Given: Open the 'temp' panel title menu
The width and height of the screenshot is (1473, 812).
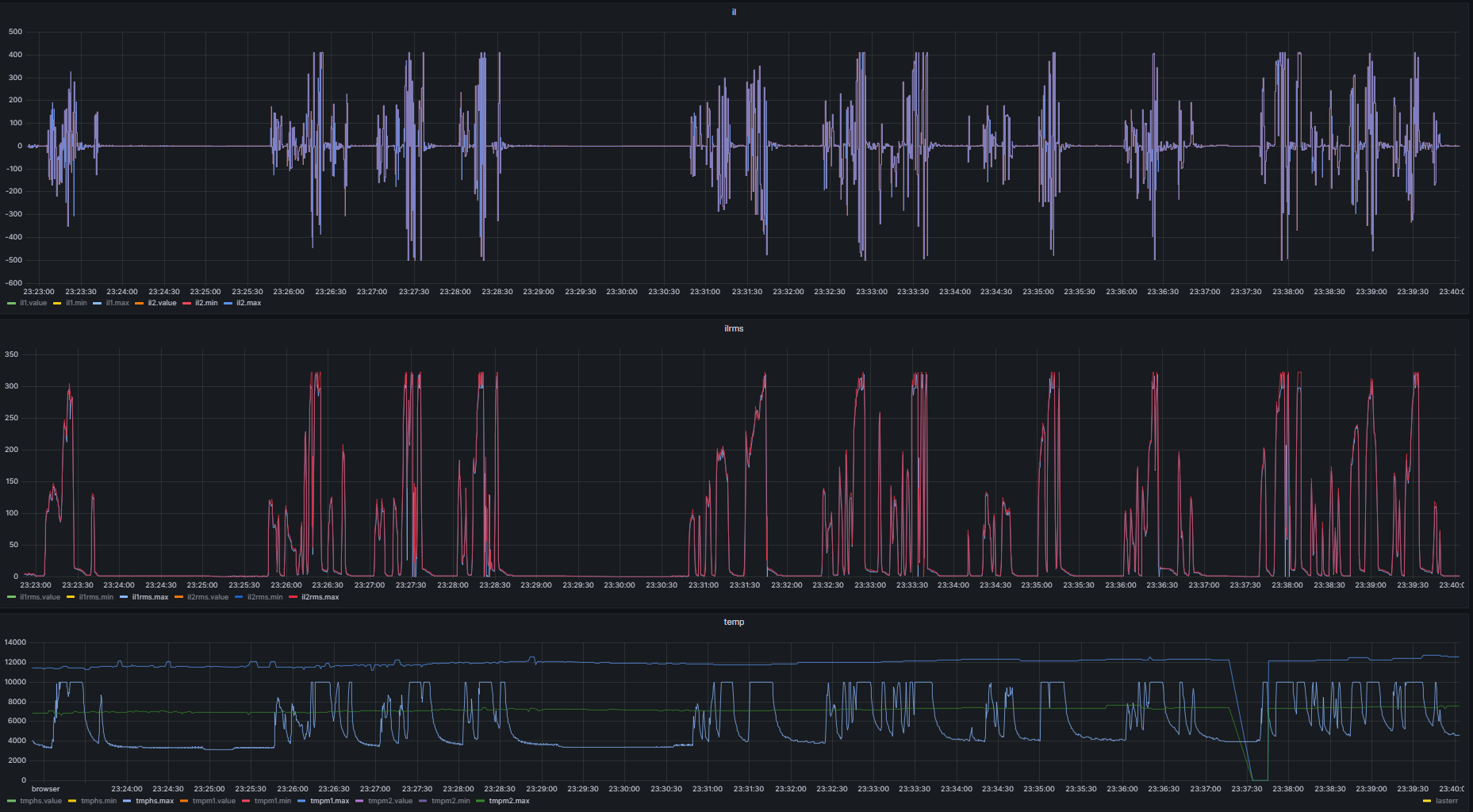Looking at the screenshot, I should pyautogui.click(x=734, y=622).
